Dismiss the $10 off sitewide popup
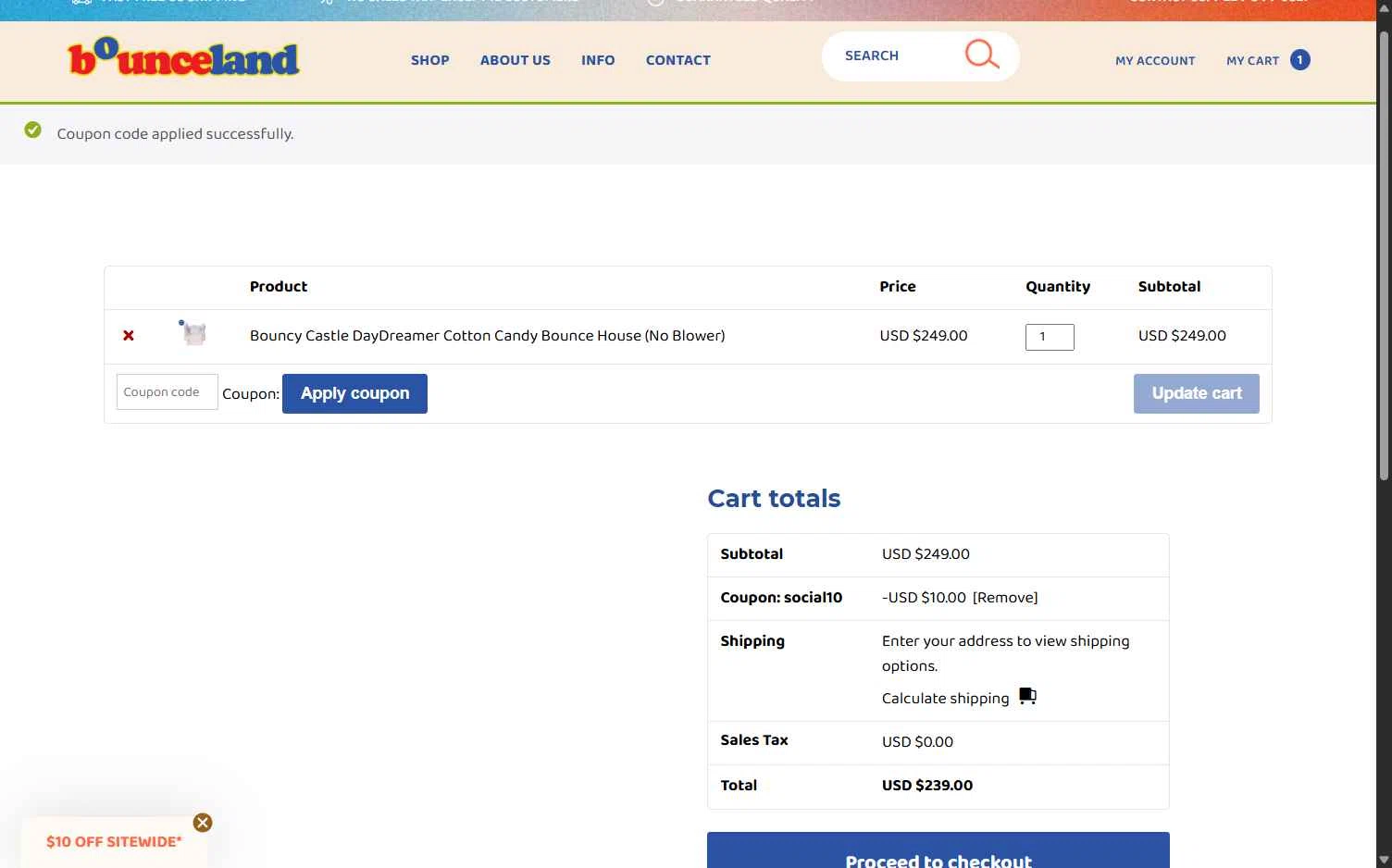The image size is (1392, 868). click(203, 823)
